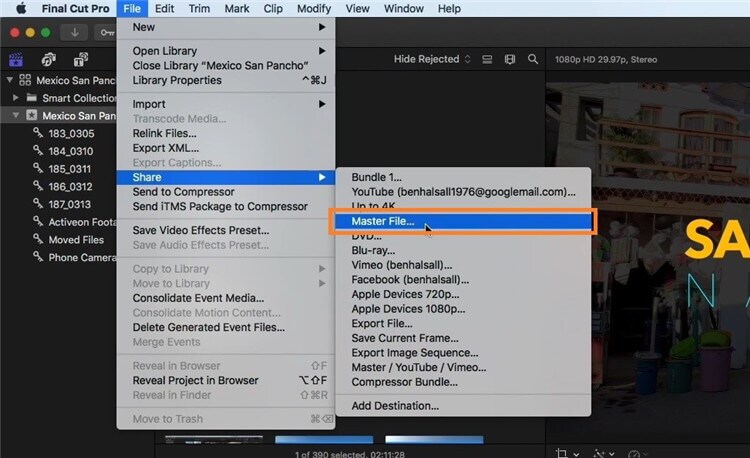
Task: Select keyword collection 187_0313
Action: 69,204
